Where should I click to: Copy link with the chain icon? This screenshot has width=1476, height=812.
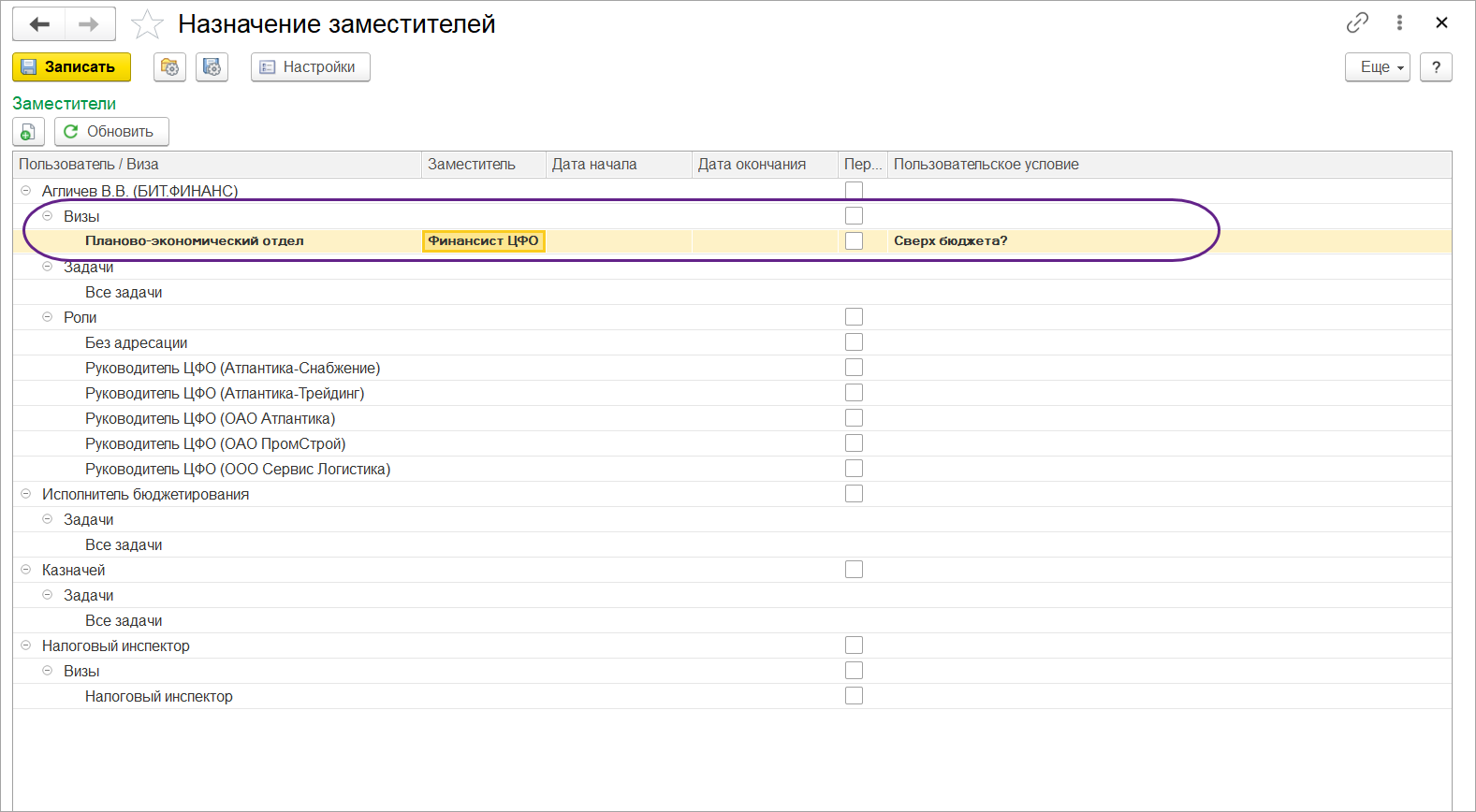coord(1357,22)
